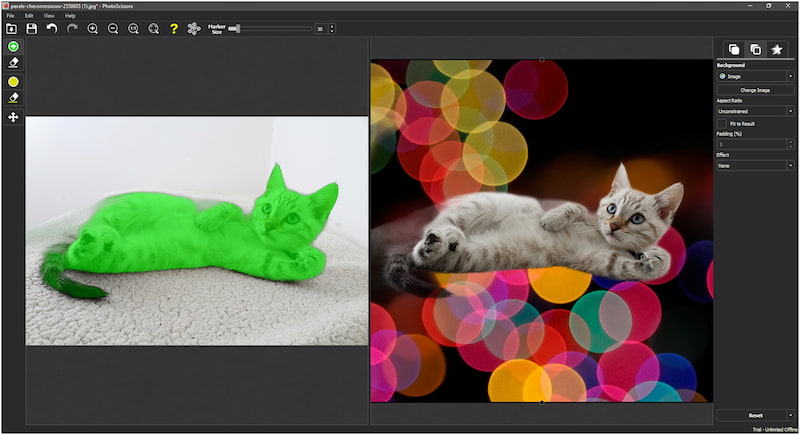
Task: Switch to the star-icon tab
Action: click(x=776, y=49)
